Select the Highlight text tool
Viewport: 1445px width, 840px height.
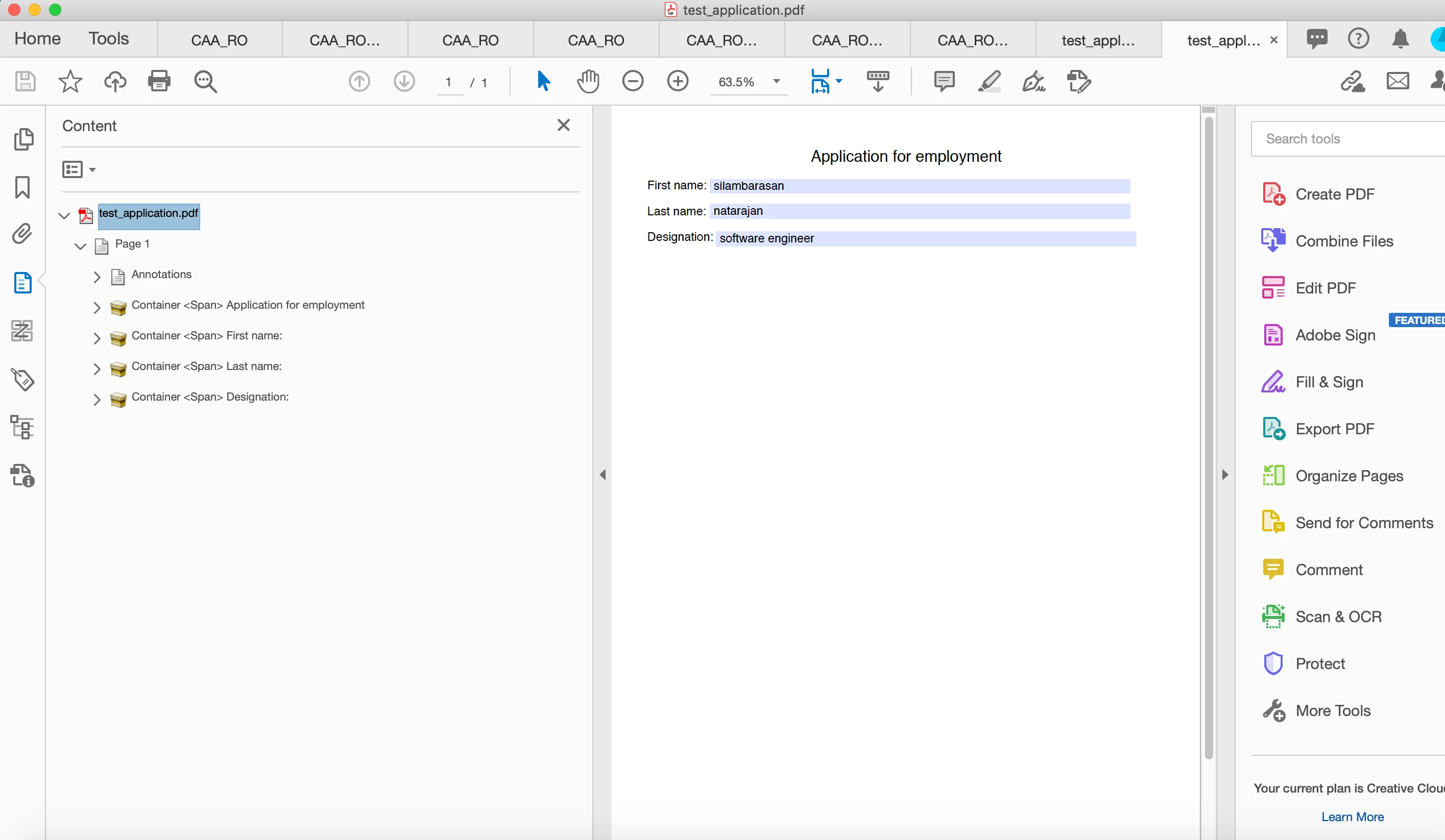point(989,81)
